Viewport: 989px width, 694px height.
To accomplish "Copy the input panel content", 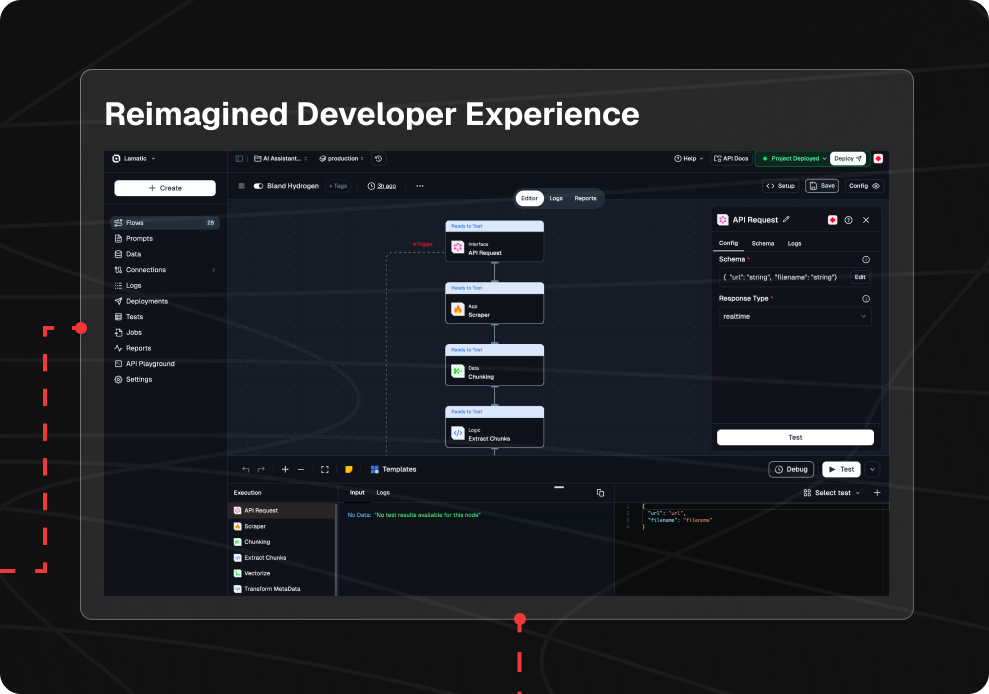I will click(x=600, y=493).
